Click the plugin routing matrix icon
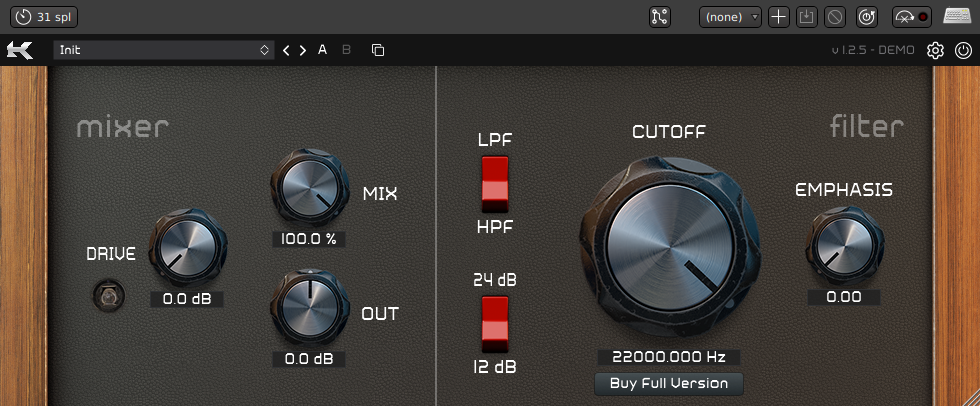Screen dimensions: 980x406 [659, 17]
